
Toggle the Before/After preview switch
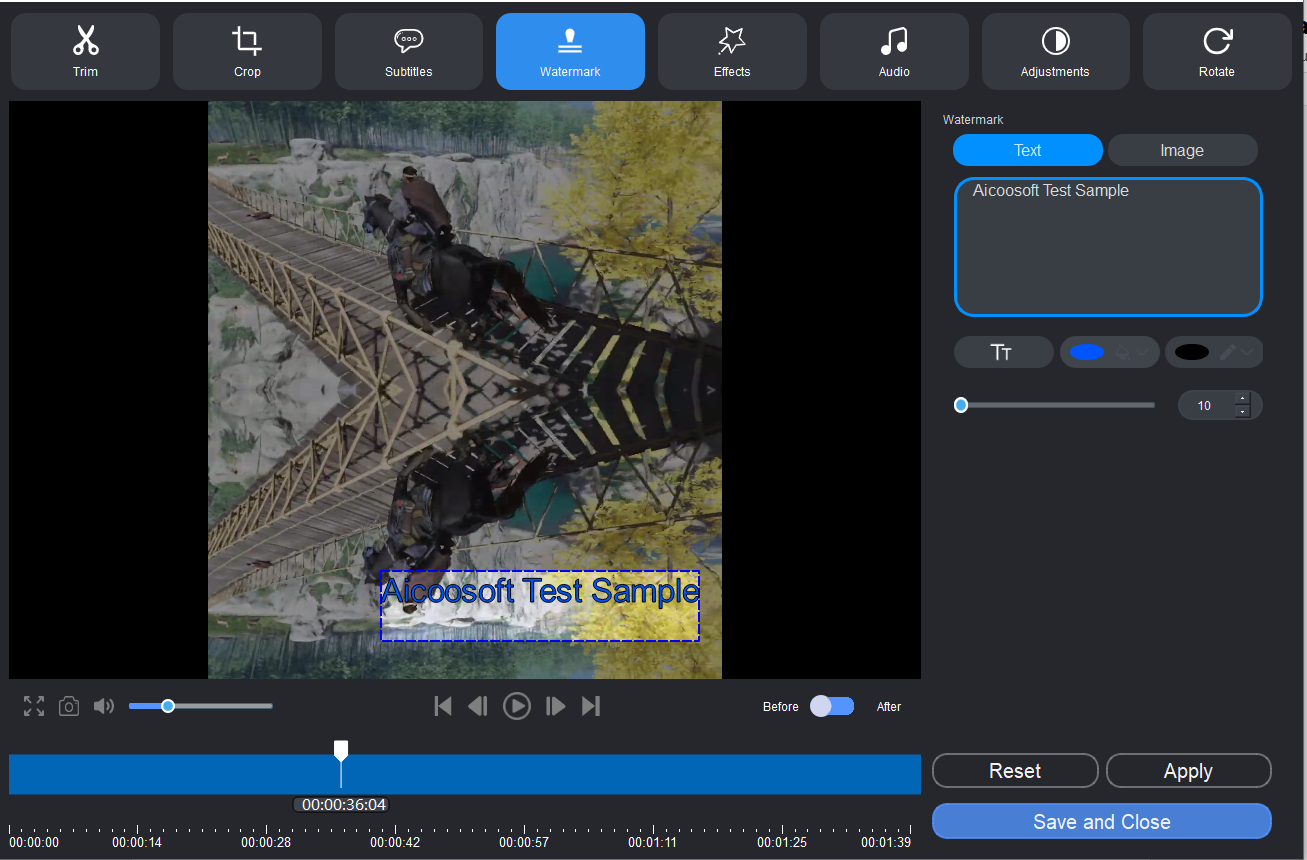pos(832,706)
